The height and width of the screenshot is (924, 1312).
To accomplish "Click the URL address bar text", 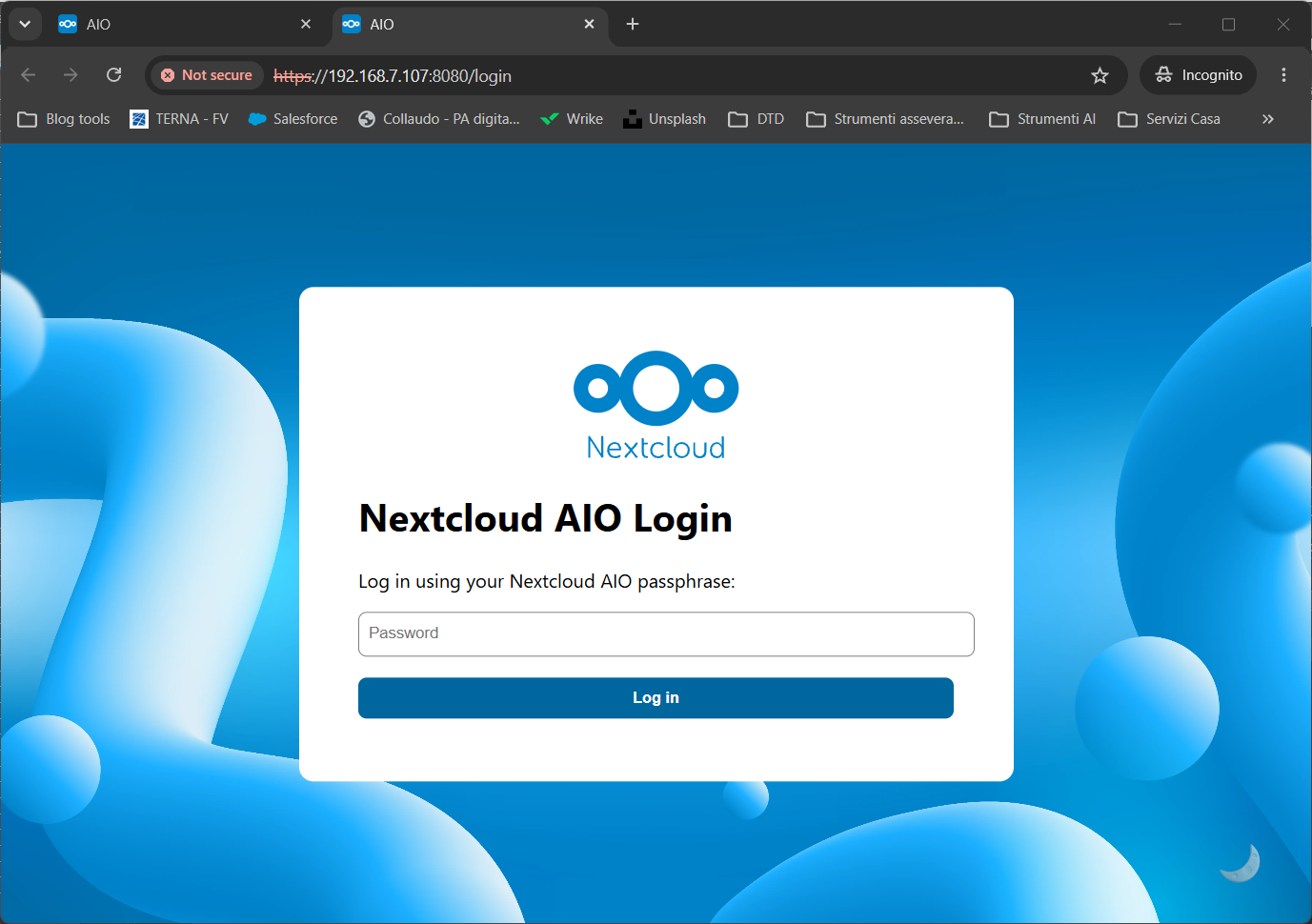I will 393,76.
